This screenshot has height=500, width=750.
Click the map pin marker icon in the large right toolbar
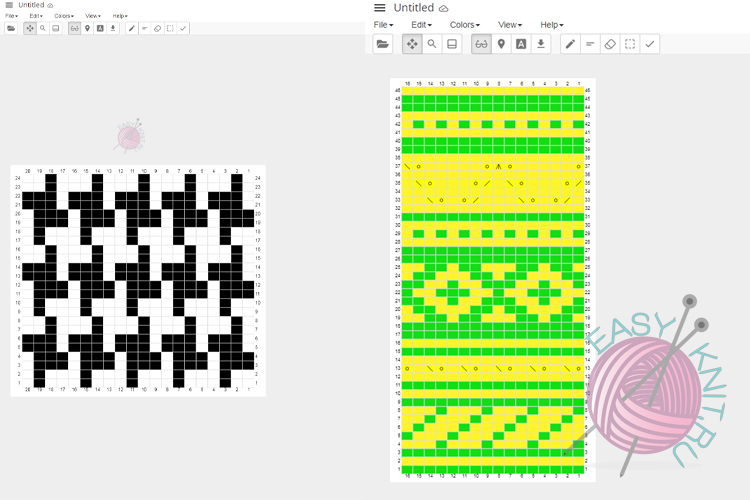[x=501, y=44]
